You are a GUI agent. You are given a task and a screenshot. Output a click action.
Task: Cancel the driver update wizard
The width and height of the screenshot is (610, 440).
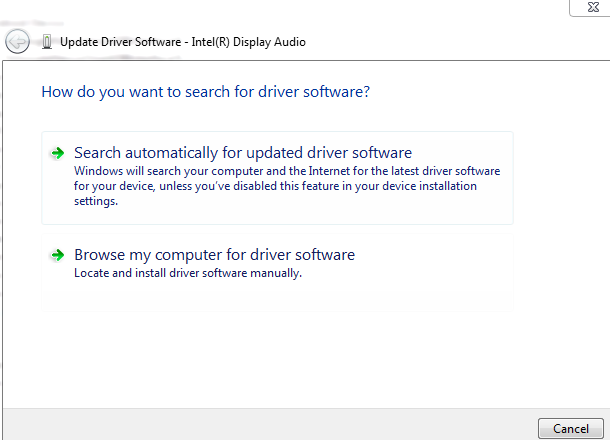(x=571, y=429)
